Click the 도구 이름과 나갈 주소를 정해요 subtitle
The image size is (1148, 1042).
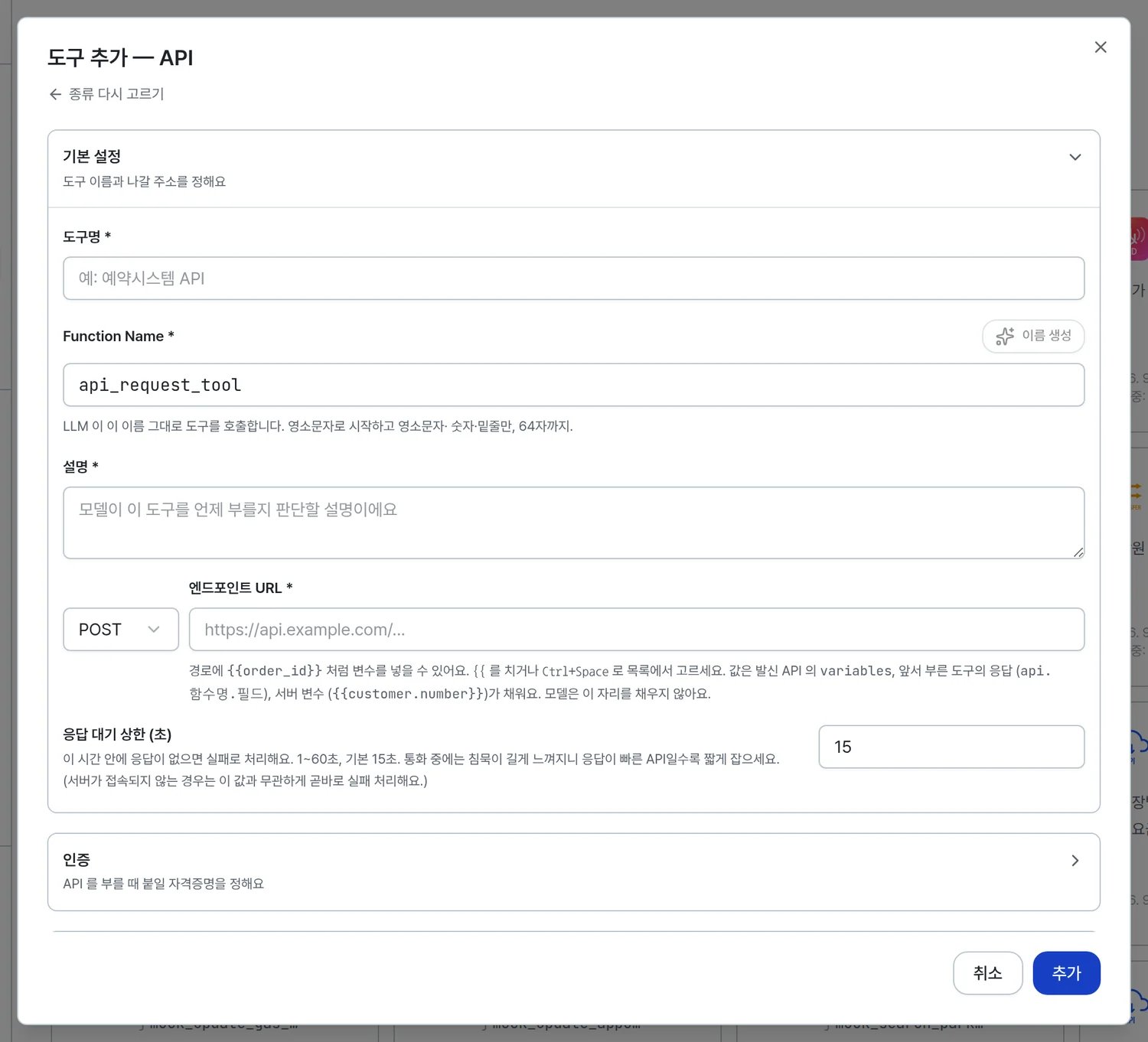tap(144, 181)
